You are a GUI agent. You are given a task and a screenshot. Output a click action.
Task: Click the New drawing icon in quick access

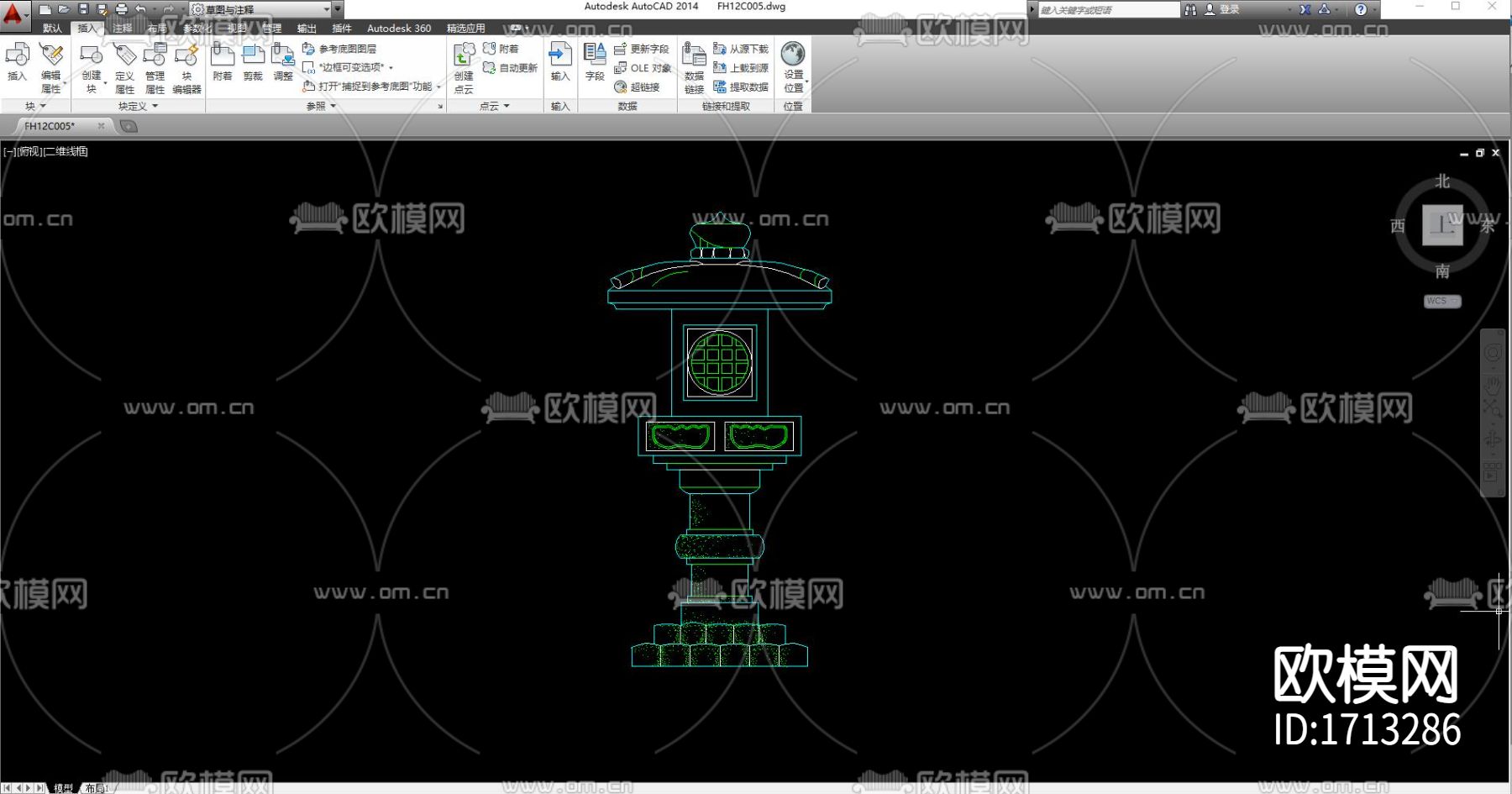click(x=45, y=9)
